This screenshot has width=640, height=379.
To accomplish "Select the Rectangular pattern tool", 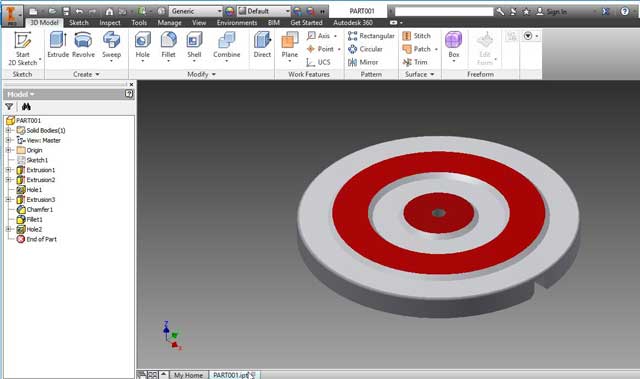I will pyautogui.click(x=371, y=36).
